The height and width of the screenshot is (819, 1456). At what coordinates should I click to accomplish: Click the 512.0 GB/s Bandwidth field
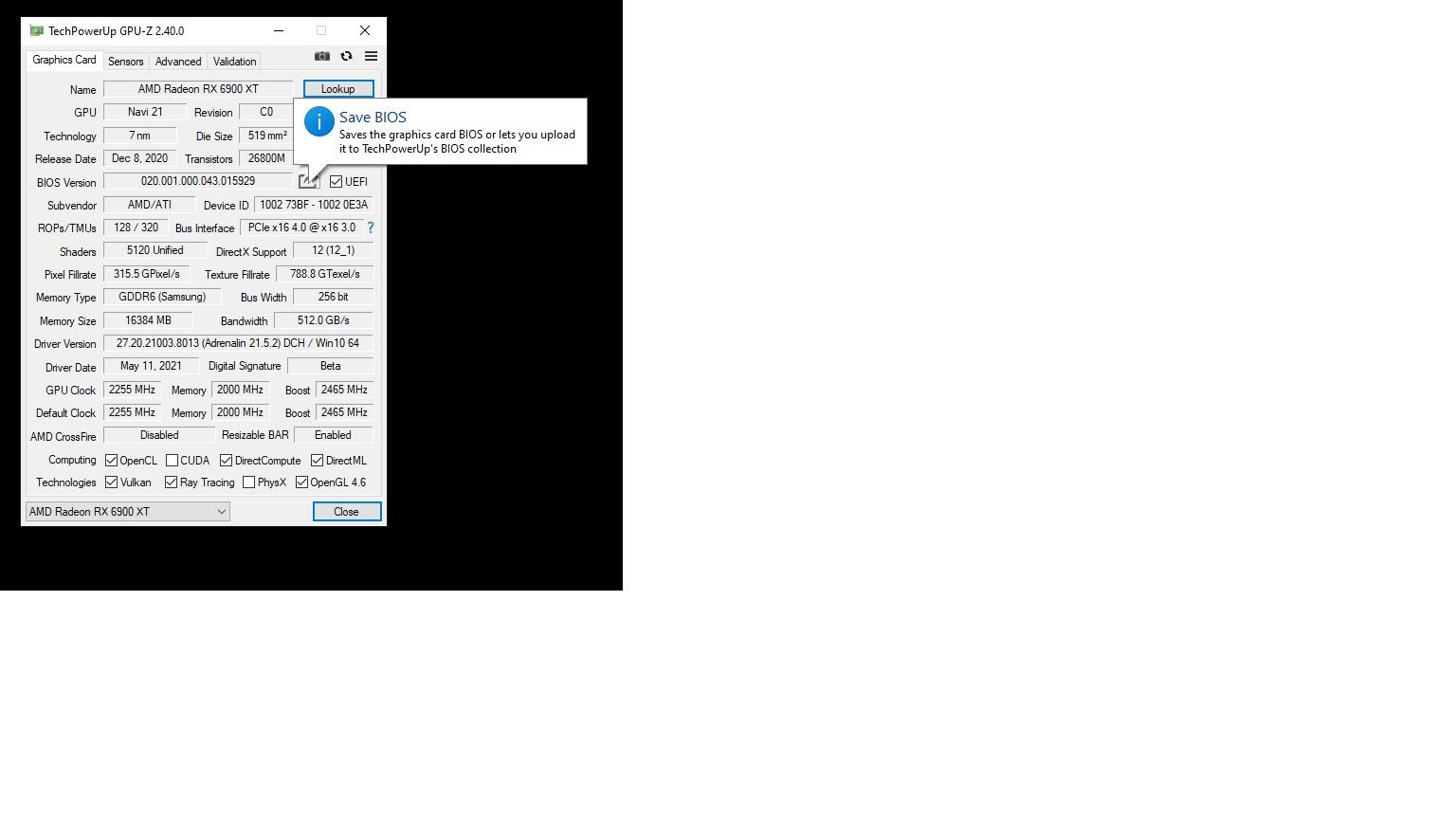[x=323, y=320]
